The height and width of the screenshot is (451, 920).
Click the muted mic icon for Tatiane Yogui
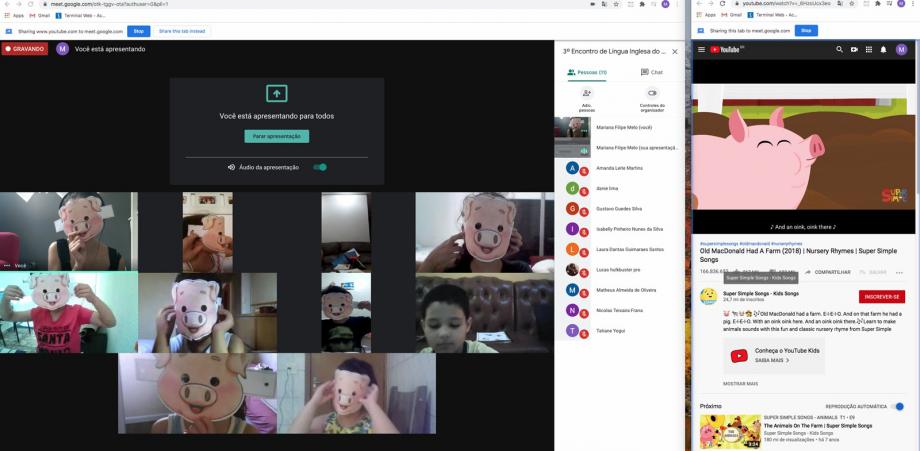pos(584,334)
